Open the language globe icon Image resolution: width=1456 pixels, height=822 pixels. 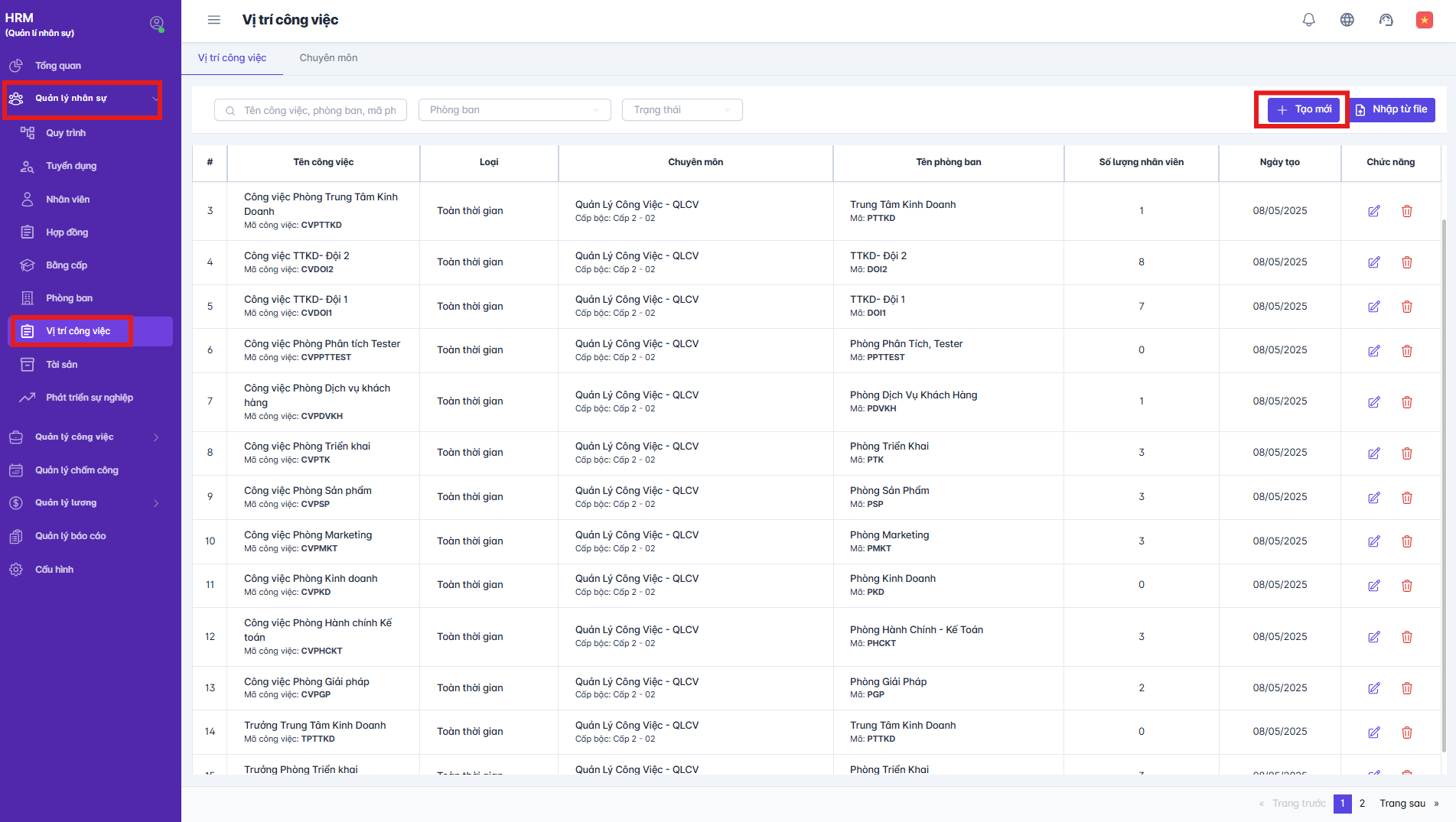pyautogui.click(x=1347, y=20)
